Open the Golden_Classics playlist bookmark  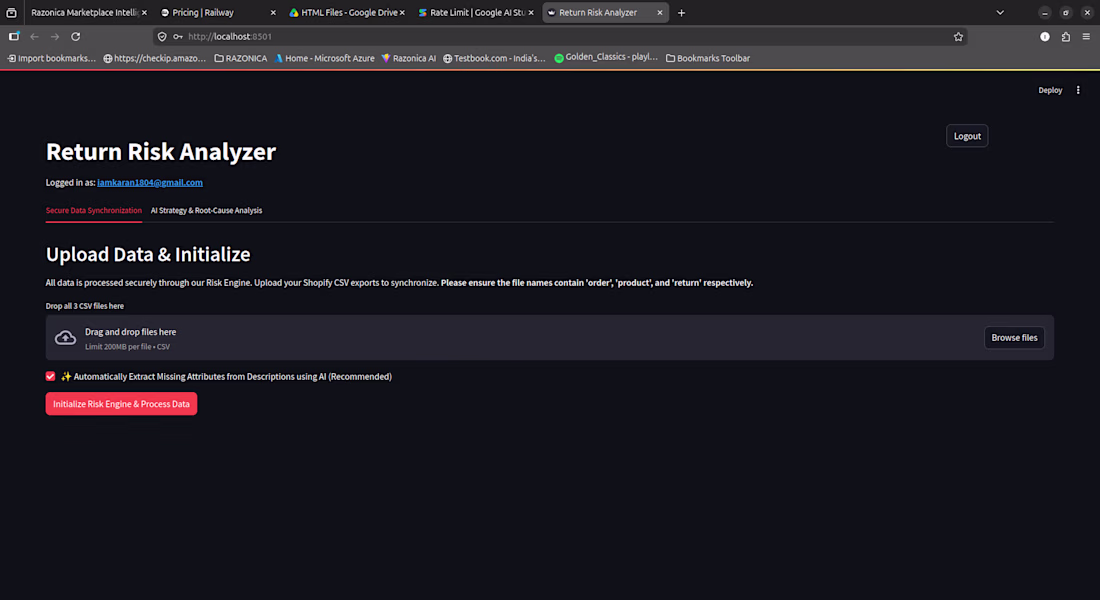[606, 58]
